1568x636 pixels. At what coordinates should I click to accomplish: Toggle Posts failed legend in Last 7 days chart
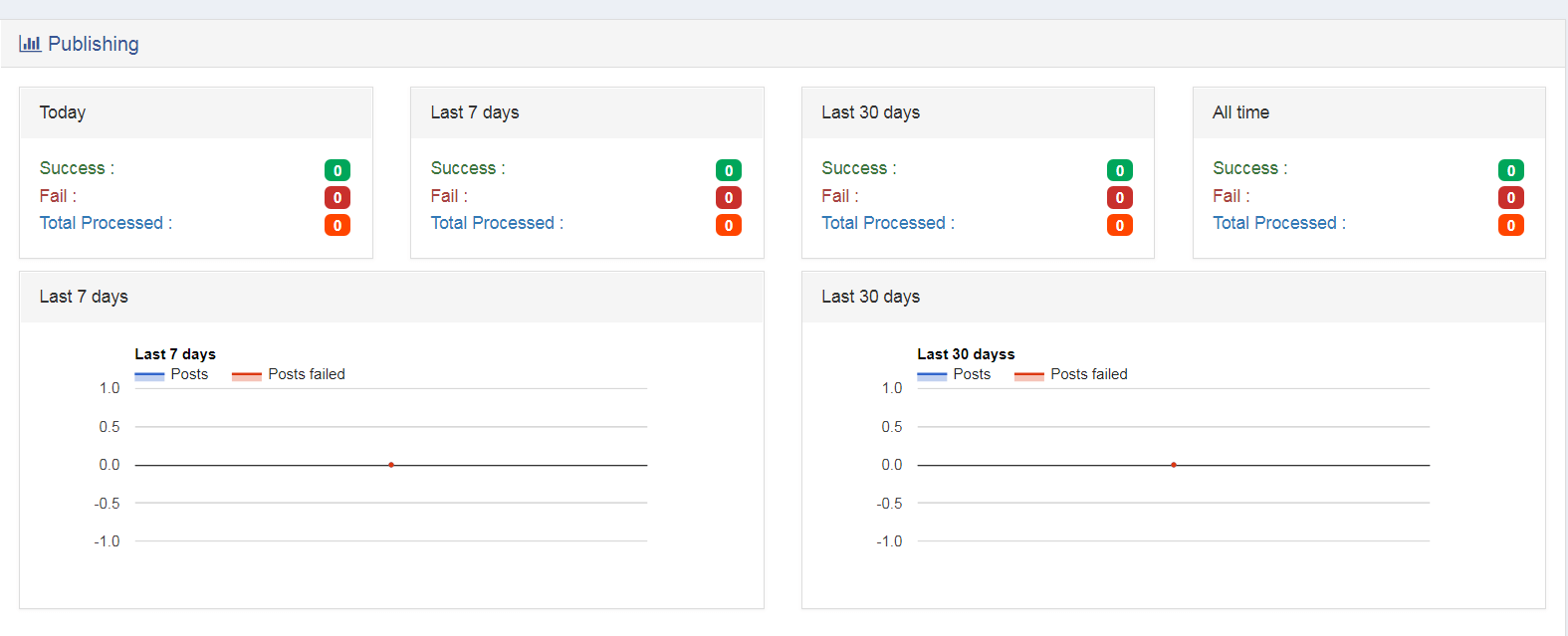pyautogui.click(x=289, y=374)
